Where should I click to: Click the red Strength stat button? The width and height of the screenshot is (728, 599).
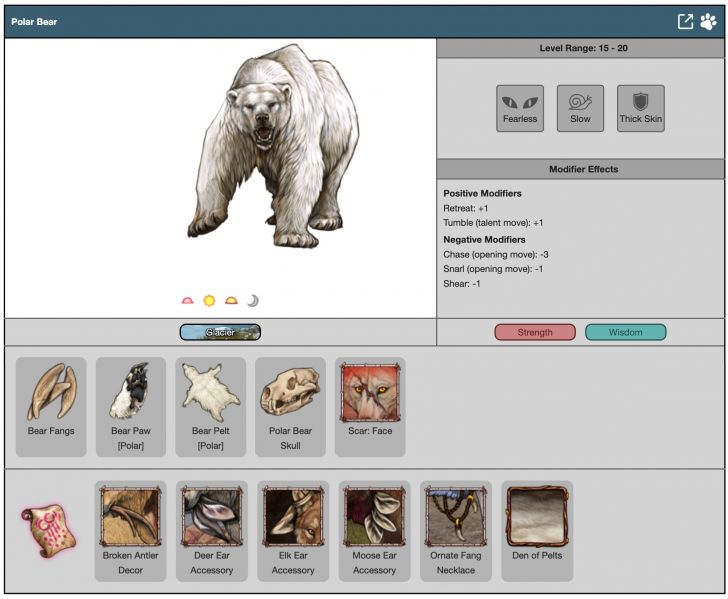pyautogui.click(x=535, y=332)
